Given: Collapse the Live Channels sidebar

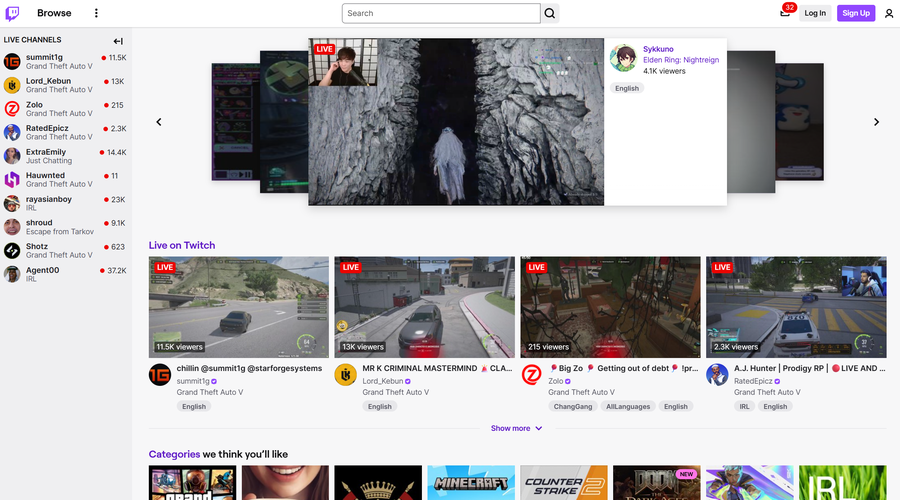Looking at the screenshot, I should tap(118, 41).
